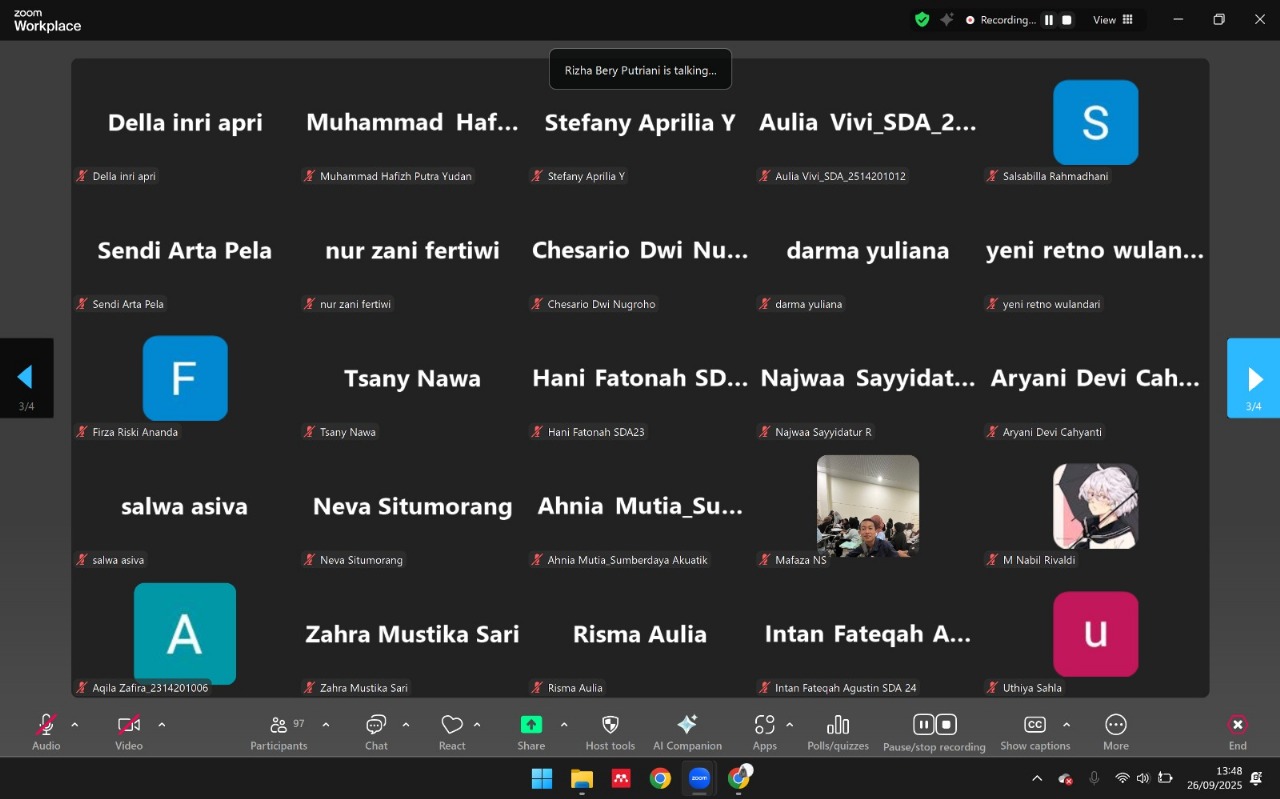Image resolution: width=1280 pixels, height=799 pixels.
Task: Go to next gallery page arrow
Action: click(1254, 378)
